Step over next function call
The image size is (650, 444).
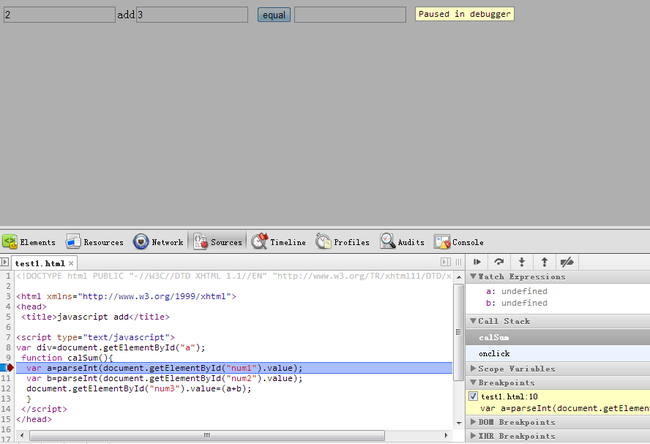tap(499, 262)
